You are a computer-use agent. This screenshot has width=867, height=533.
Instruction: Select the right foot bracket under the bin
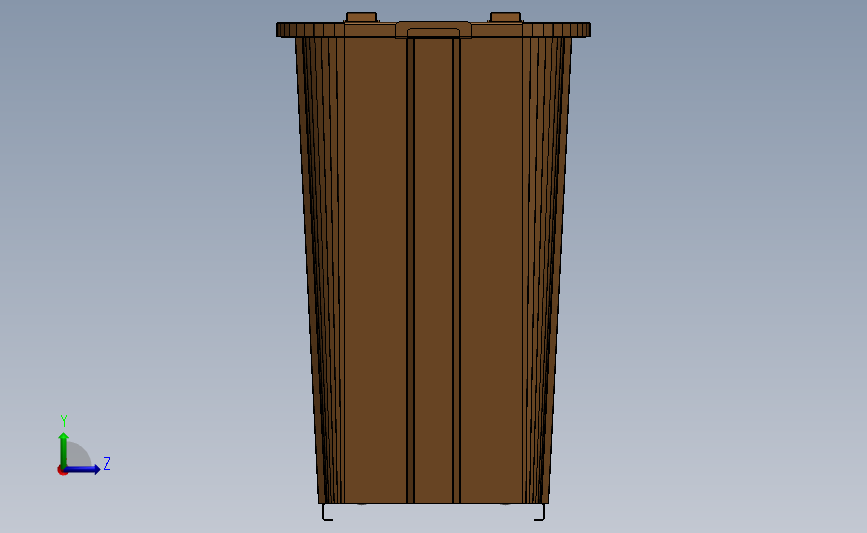(x=540, y=512)
